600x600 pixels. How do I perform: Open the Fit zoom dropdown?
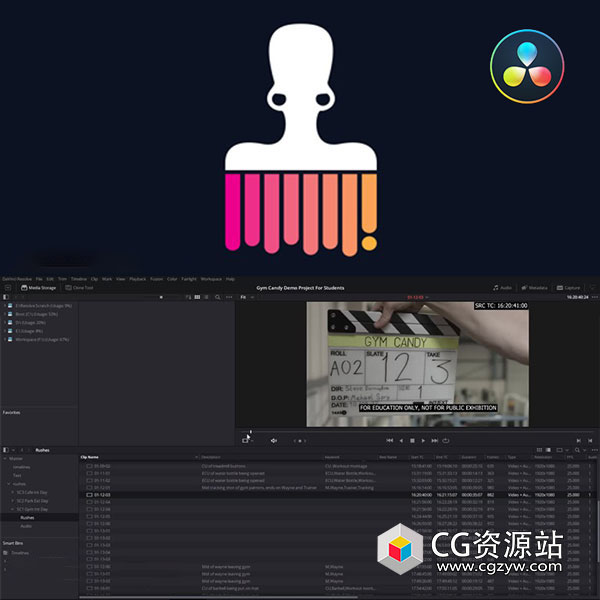[x=246, y=297]
